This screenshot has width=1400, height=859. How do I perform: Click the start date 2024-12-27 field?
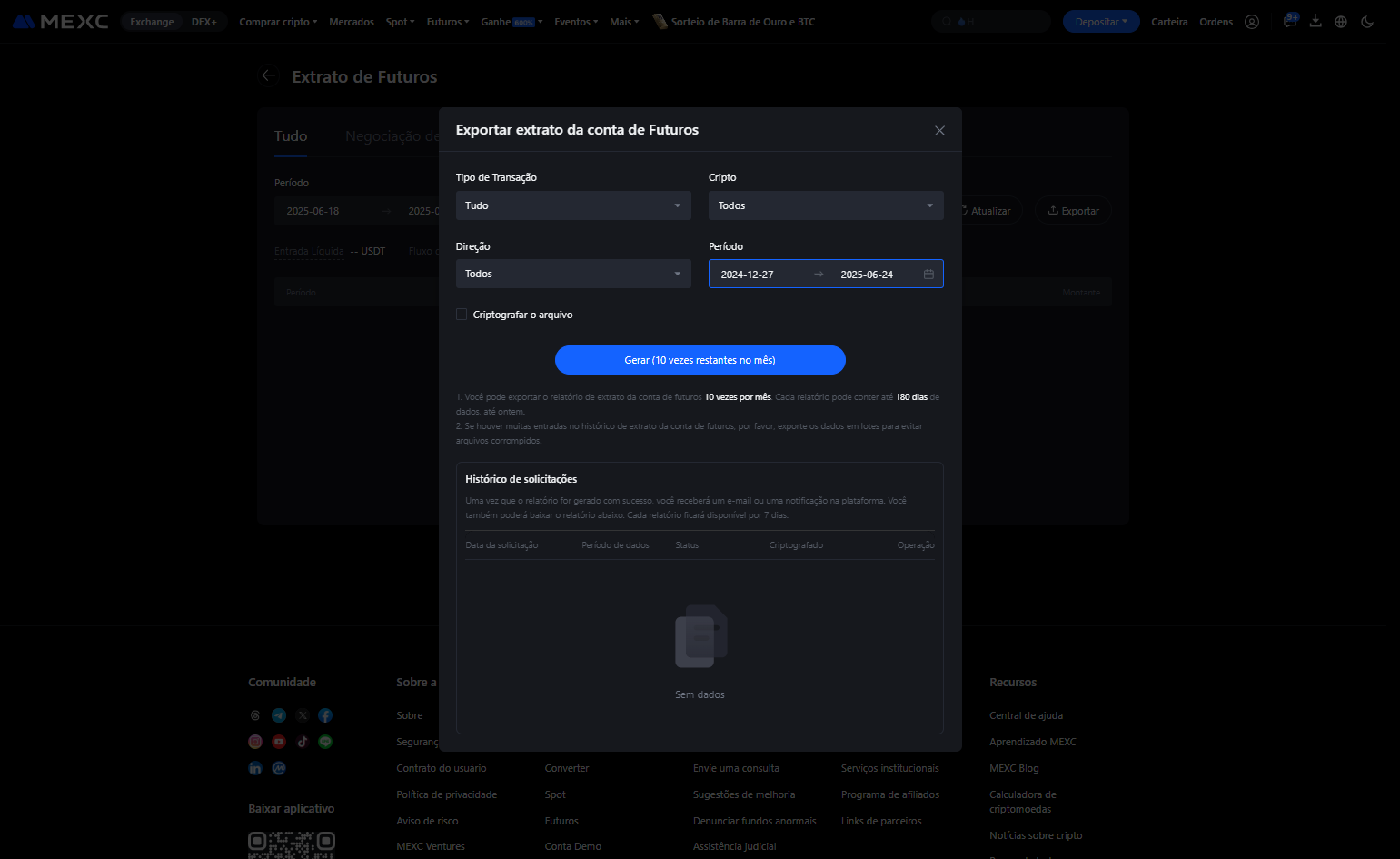pos(748,275)
